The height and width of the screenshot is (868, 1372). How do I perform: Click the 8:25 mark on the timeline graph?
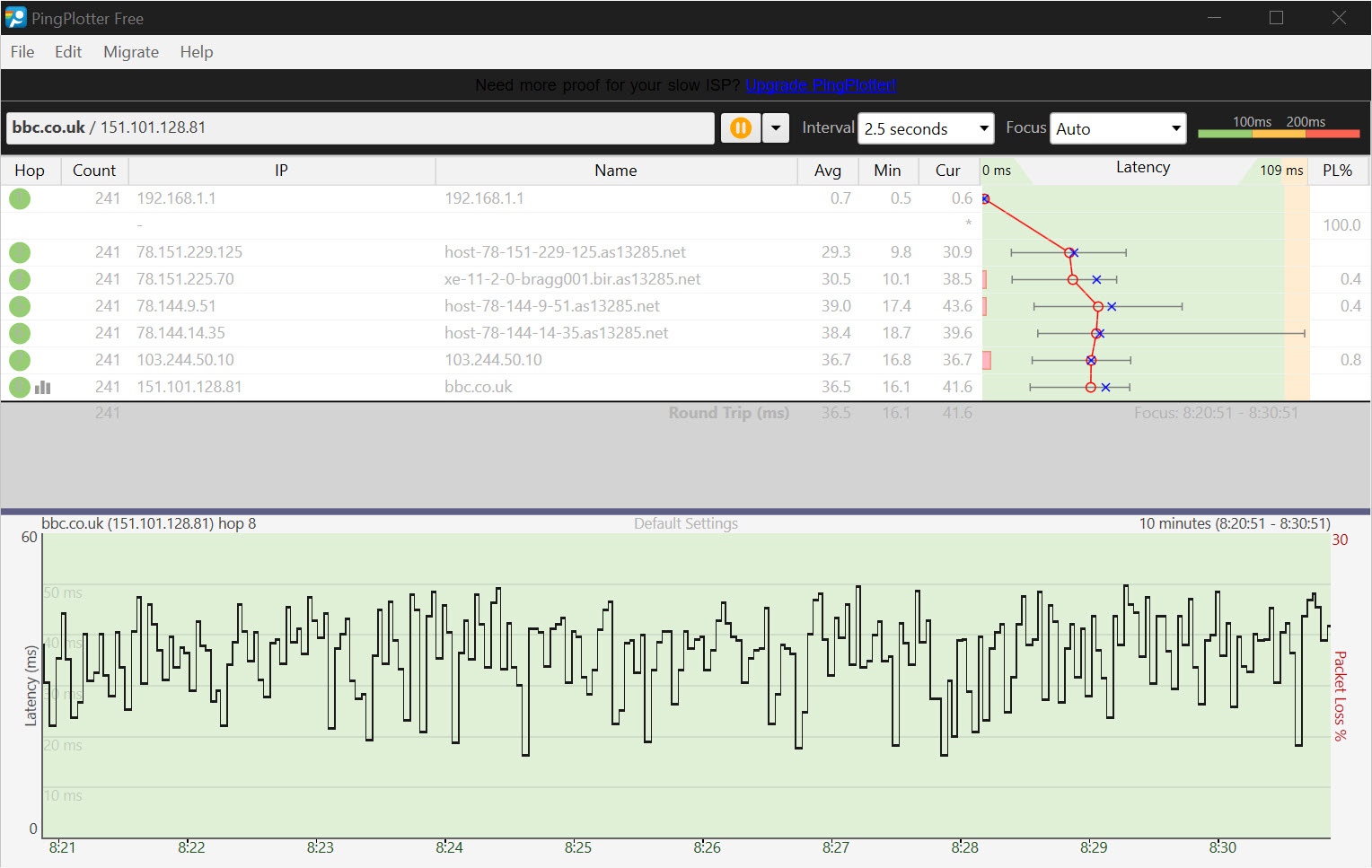point(578,846)
